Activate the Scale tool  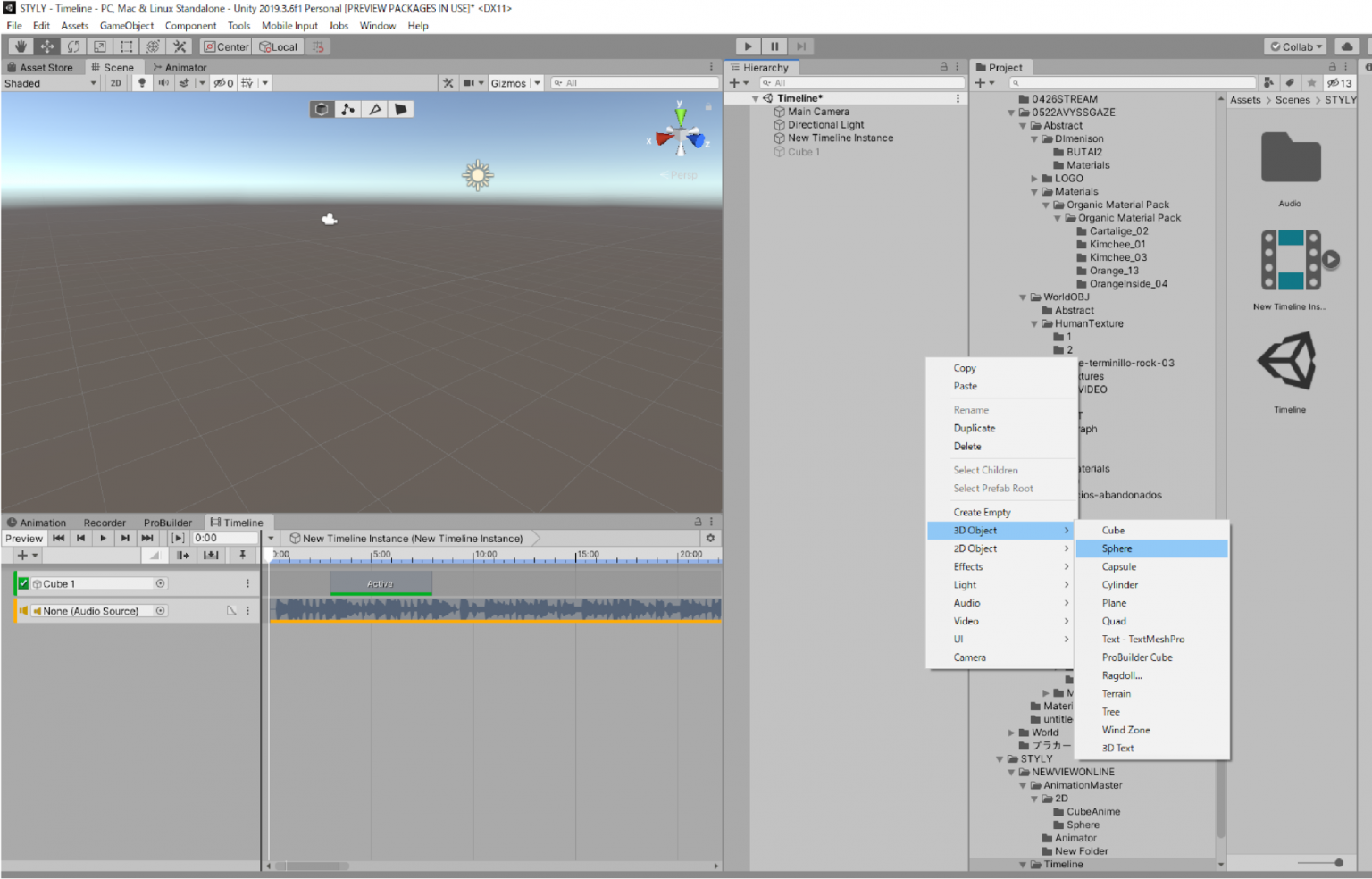tap(98, 46)
